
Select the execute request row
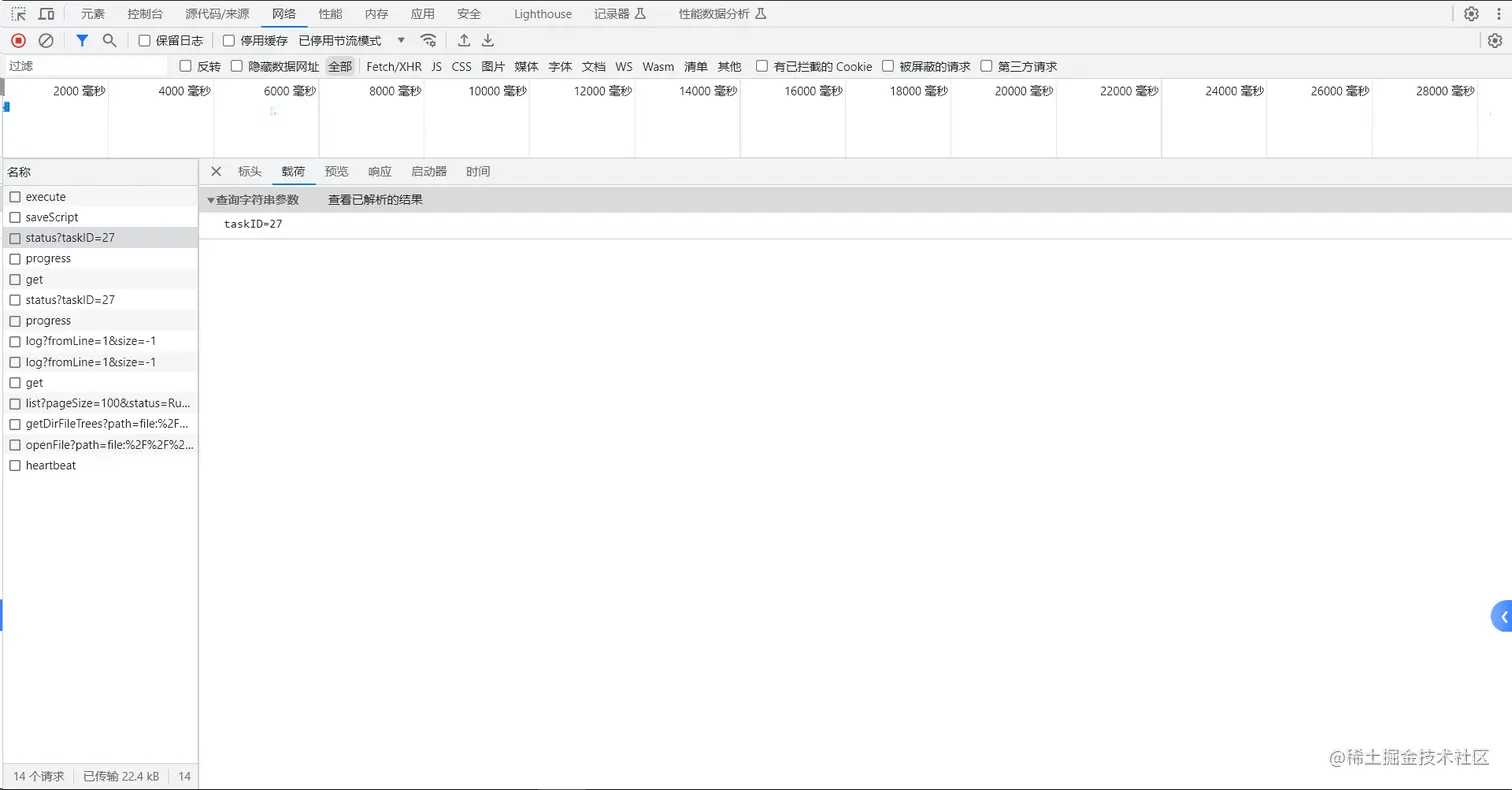click(x=100, y=197)
